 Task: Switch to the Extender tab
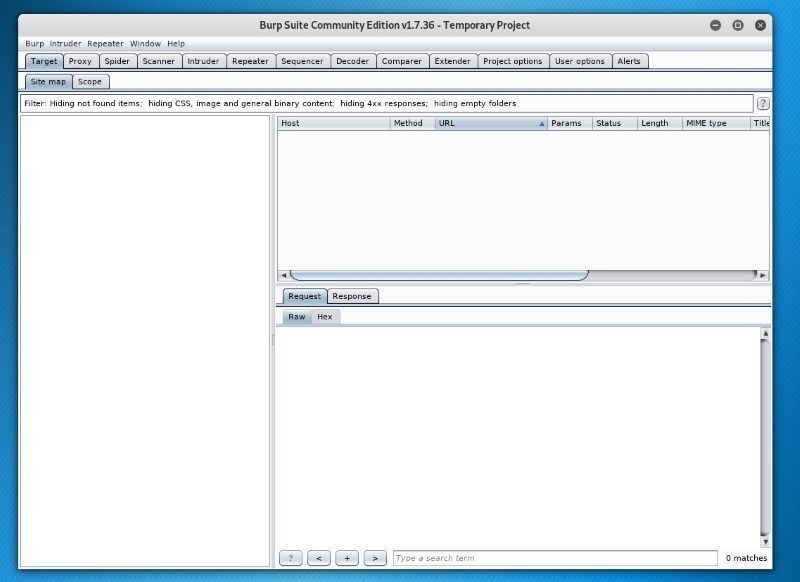pos(453,61)
